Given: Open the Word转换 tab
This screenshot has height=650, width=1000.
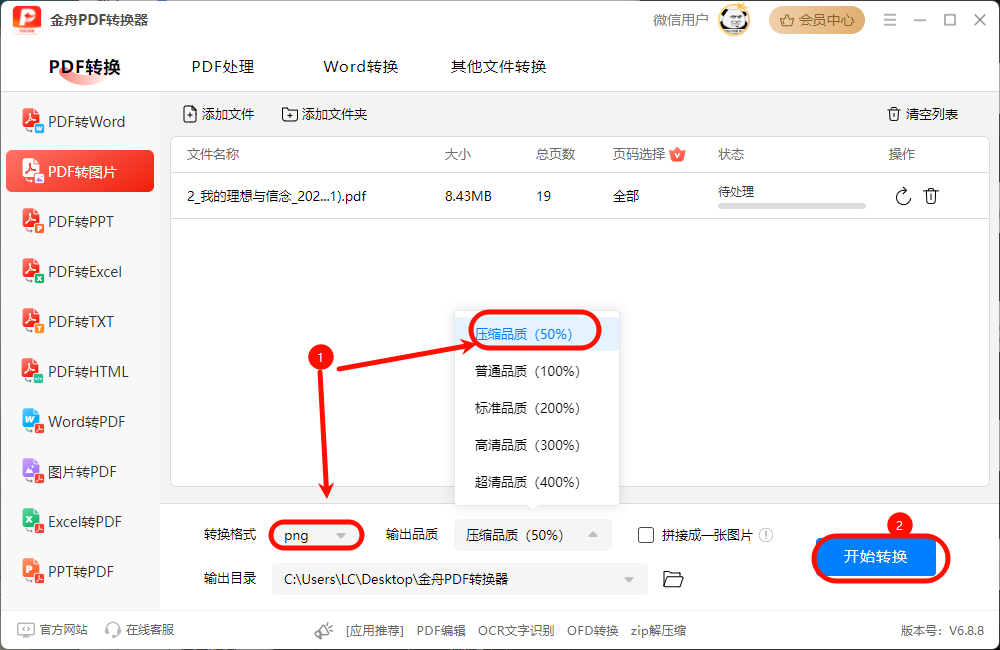Looking at the screenshot, I should pos(360,66).
